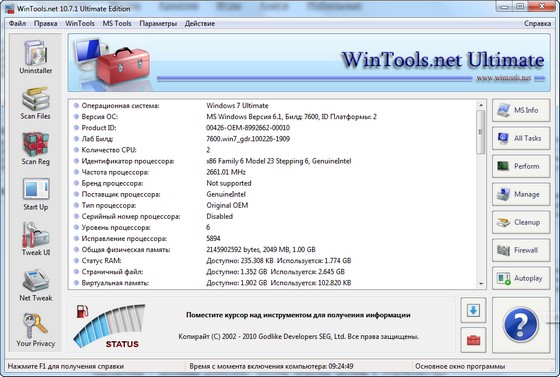Open the Справка menu
The image size is (560, 377).
click(x=537, y=24)
